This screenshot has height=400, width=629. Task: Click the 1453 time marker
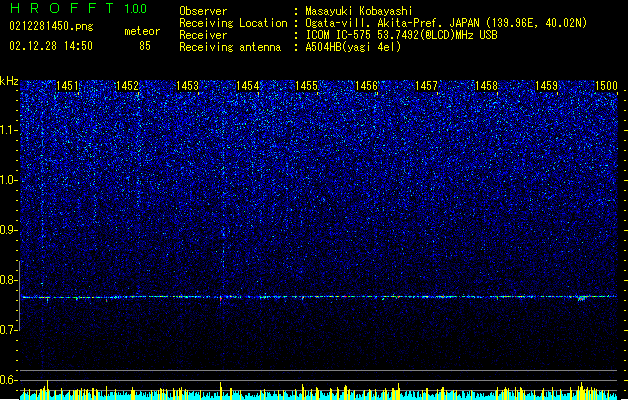187,86
